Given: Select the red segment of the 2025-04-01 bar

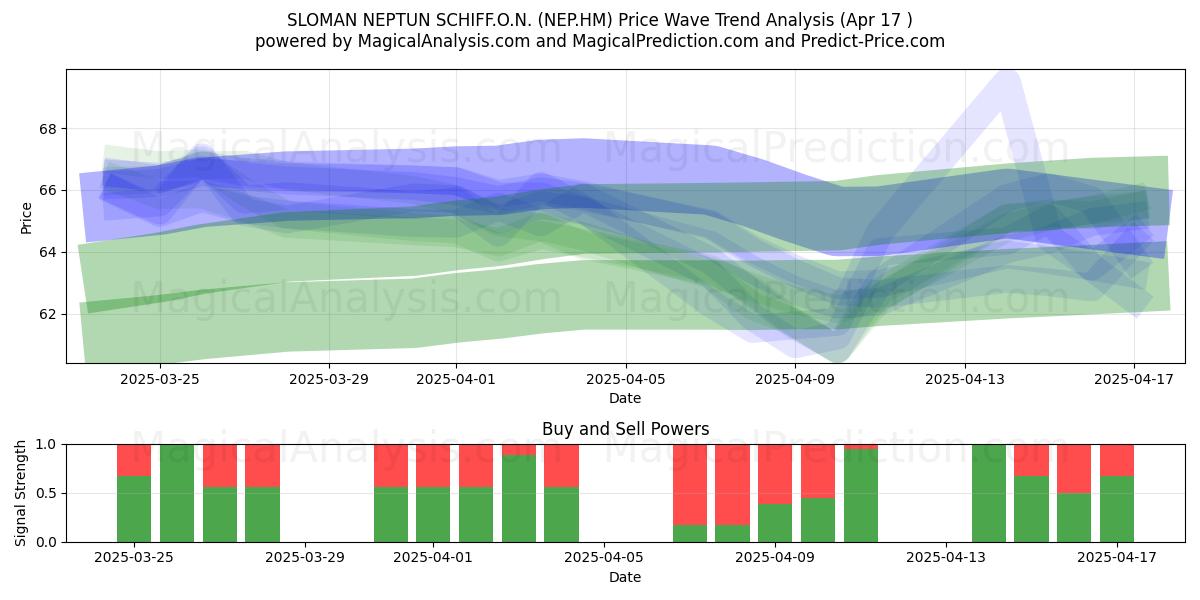Looking at the screenshot, I should point(433,466).
